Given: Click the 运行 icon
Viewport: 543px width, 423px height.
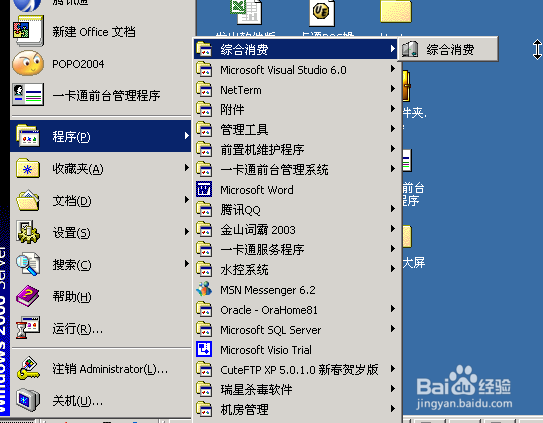Looking at the screenshot, I should pos(28,327).
